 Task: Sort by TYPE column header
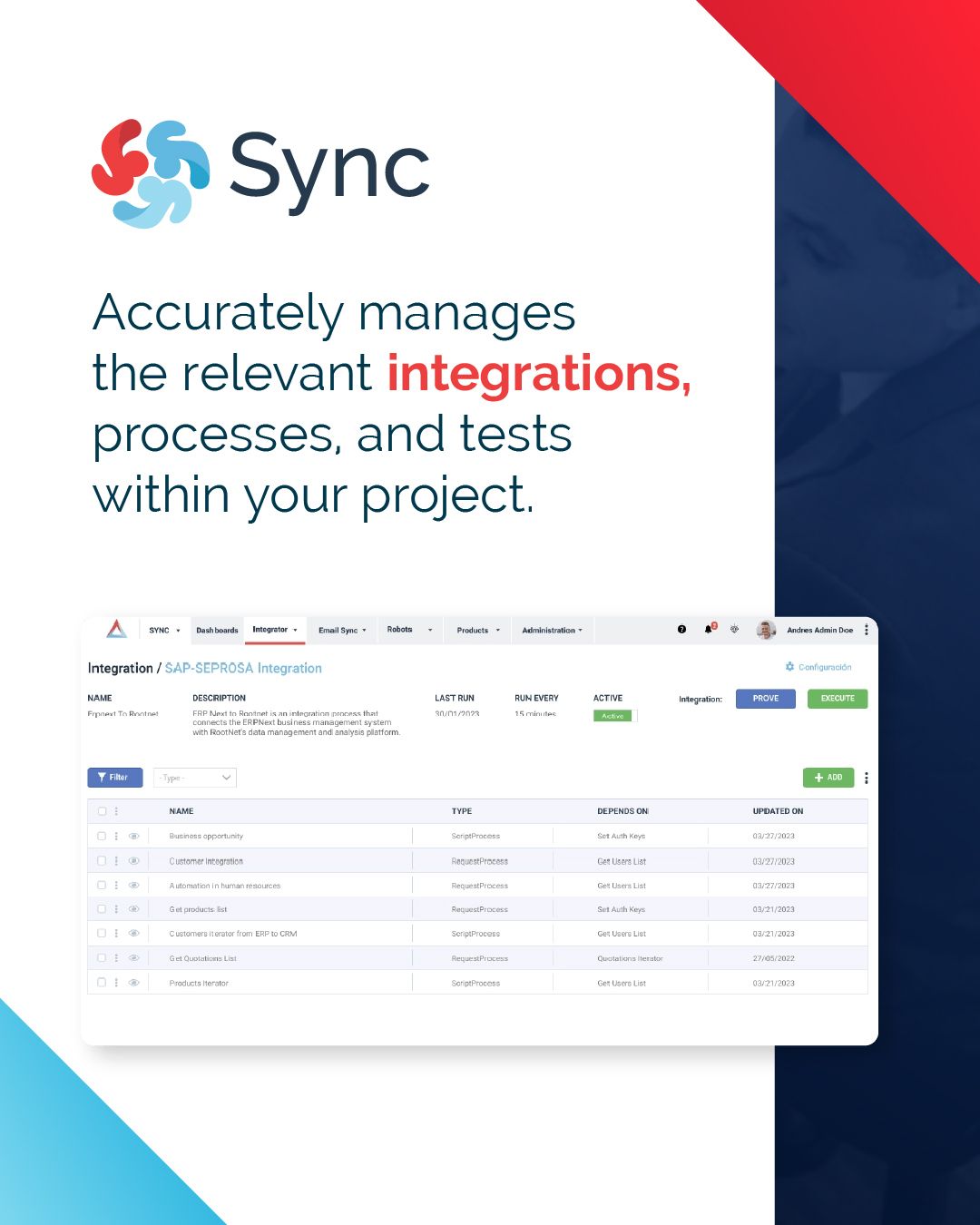(x=462, y=811)
